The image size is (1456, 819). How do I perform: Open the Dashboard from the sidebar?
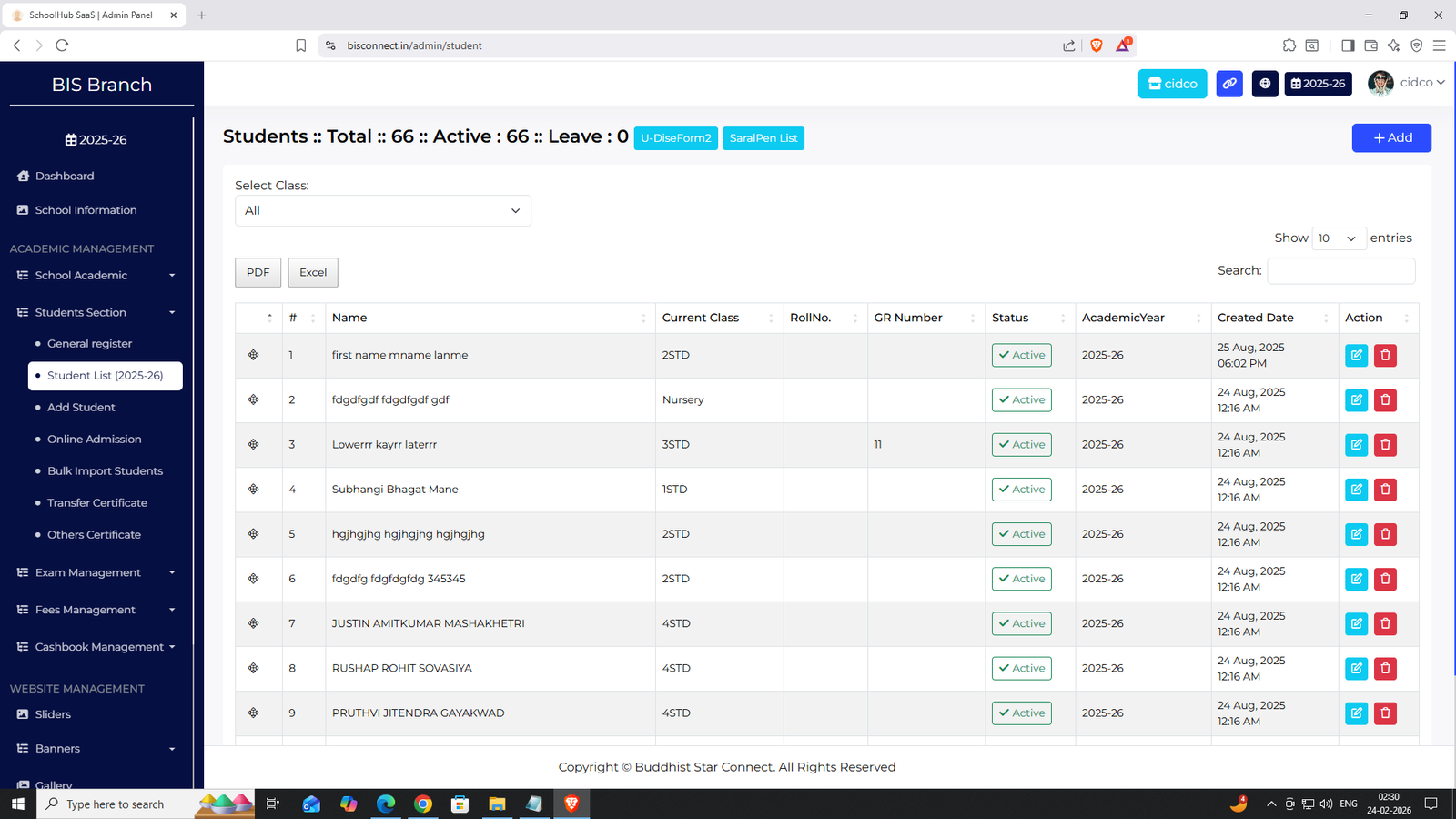tap(64, 176)
